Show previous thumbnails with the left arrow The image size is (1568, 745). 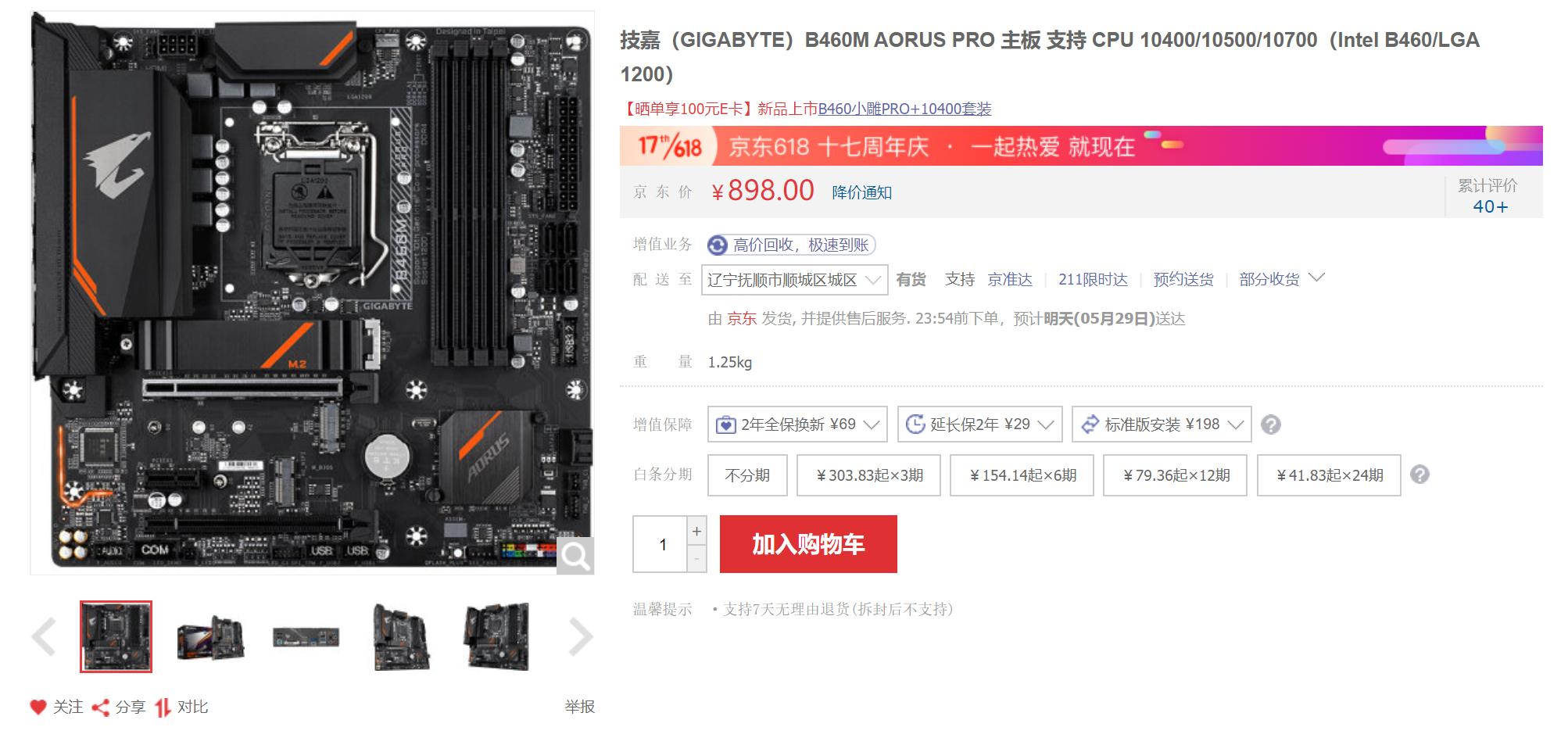(x=44, y=636)
